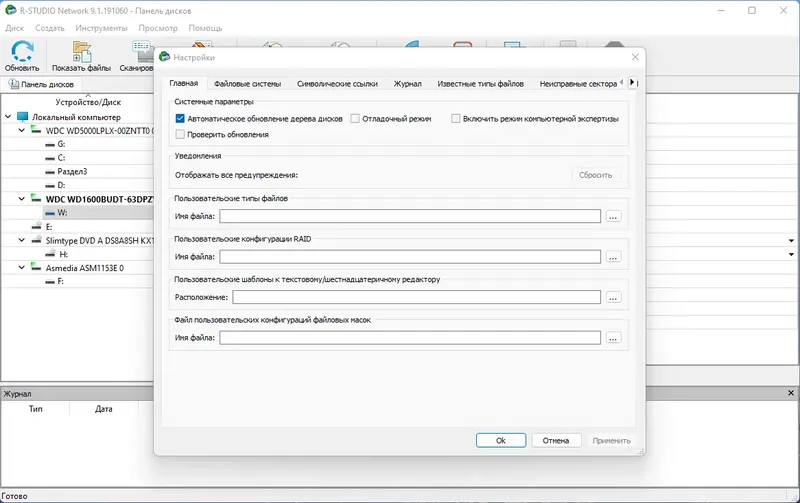Click the Отмена button
800x503 pixels.
pos(556,440)
